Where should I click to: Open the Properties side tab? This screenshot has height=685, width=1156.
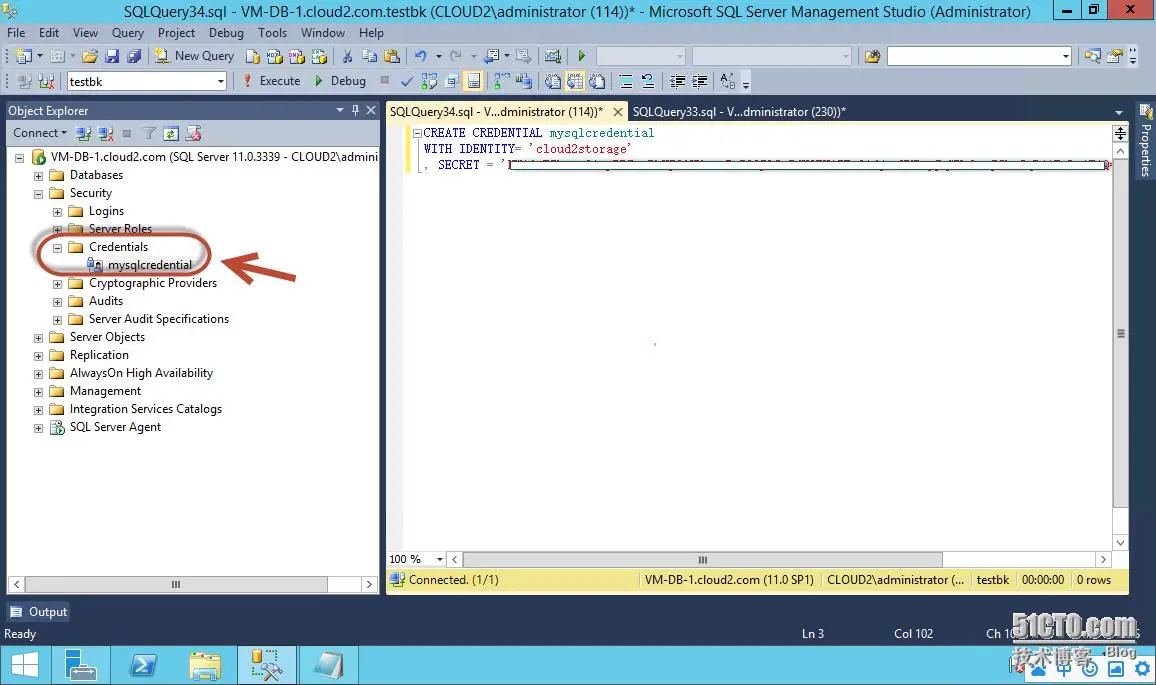[x=1146, y=141]
